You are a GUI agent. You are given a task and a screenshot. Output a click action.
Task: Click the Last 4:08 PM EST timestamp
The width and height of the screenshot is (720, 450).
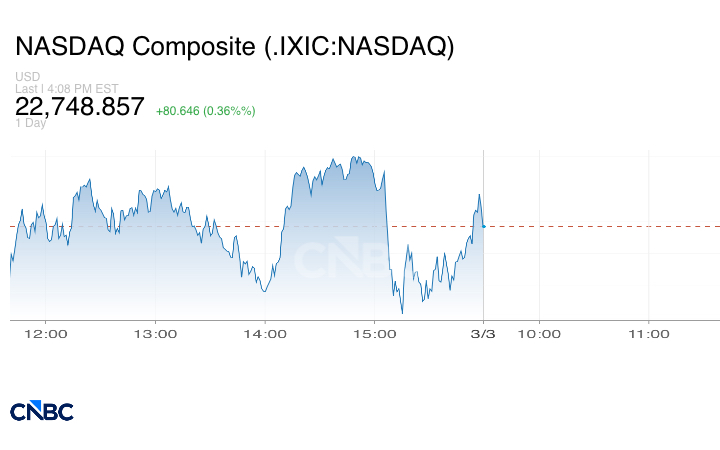click(x=67, y=88)
